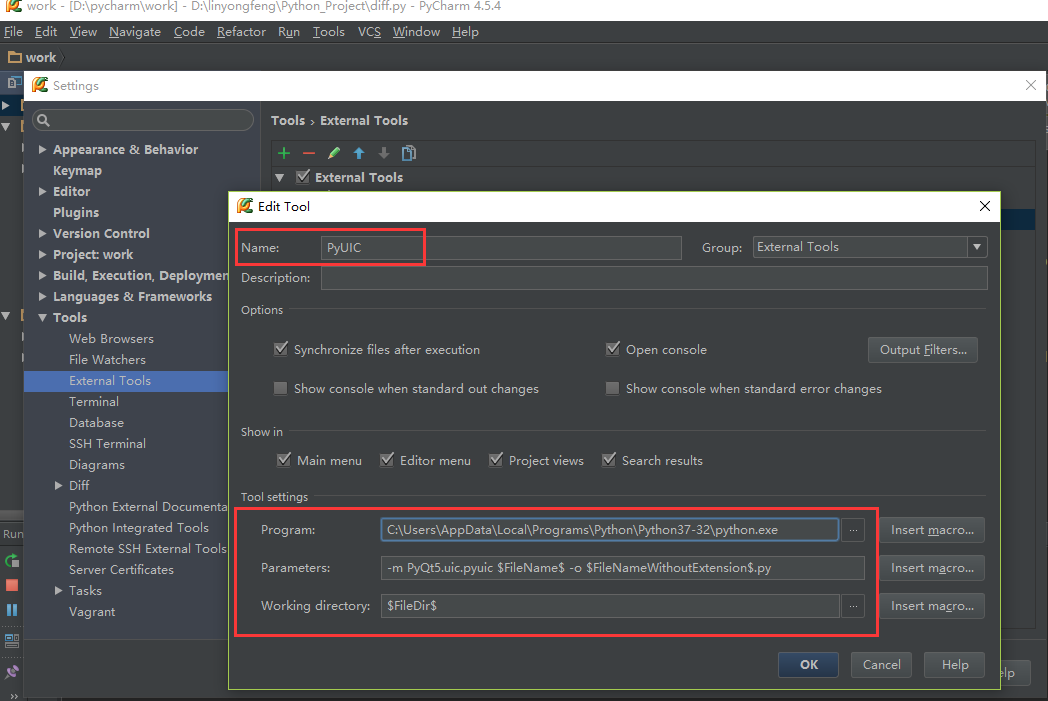The image size is (1048, 701).
Task: Click the green rerun icon in Run panel
Action: click(x=12, y=561)
